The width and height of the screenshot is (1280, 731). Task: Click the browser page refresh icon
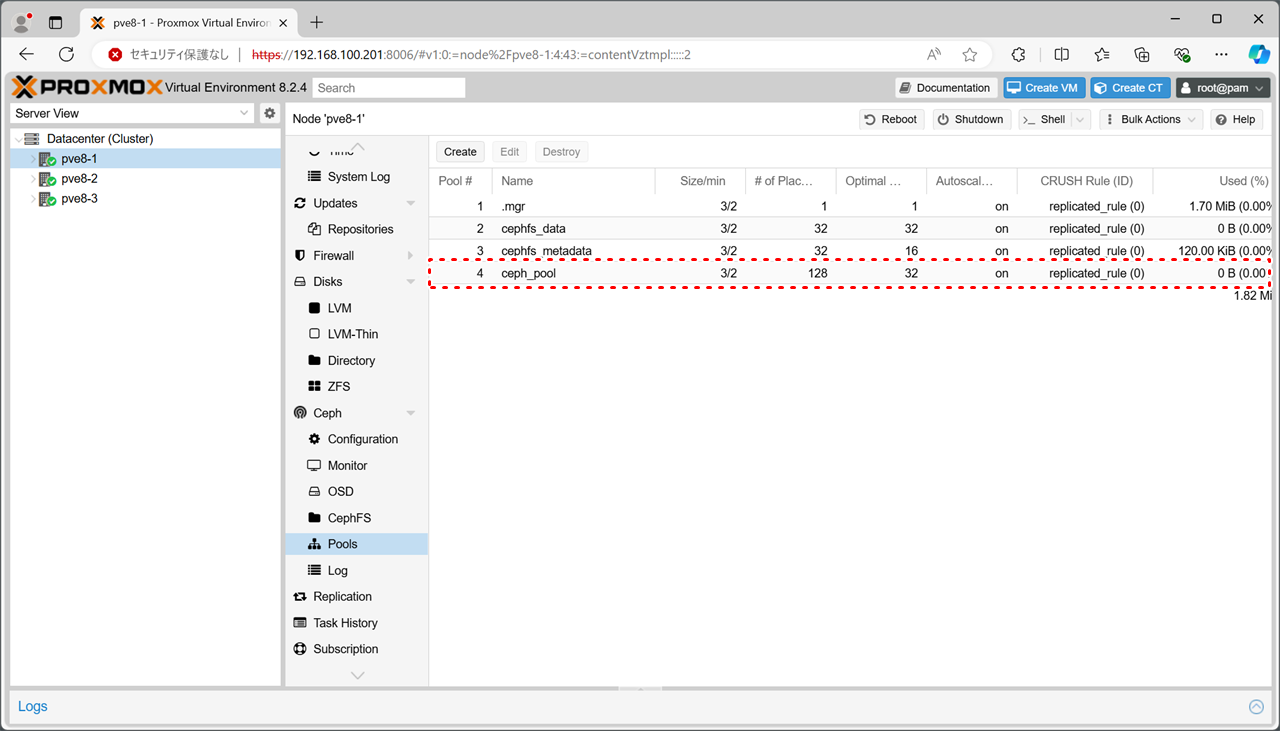click(66, 55)
